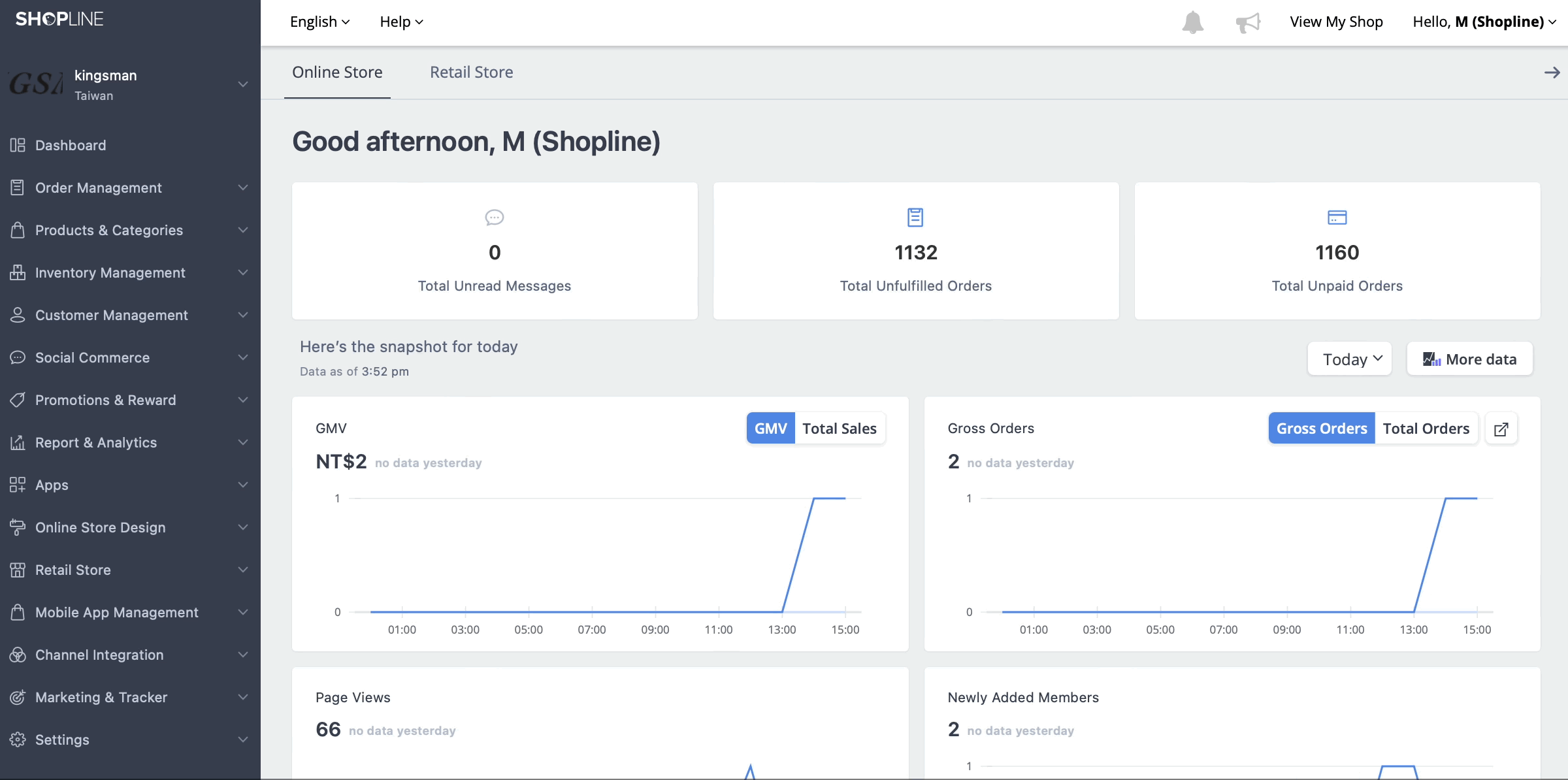This screenshot has height=780, width=1568.
Task: Click the More data button
Action: (x=1469, y=359)
